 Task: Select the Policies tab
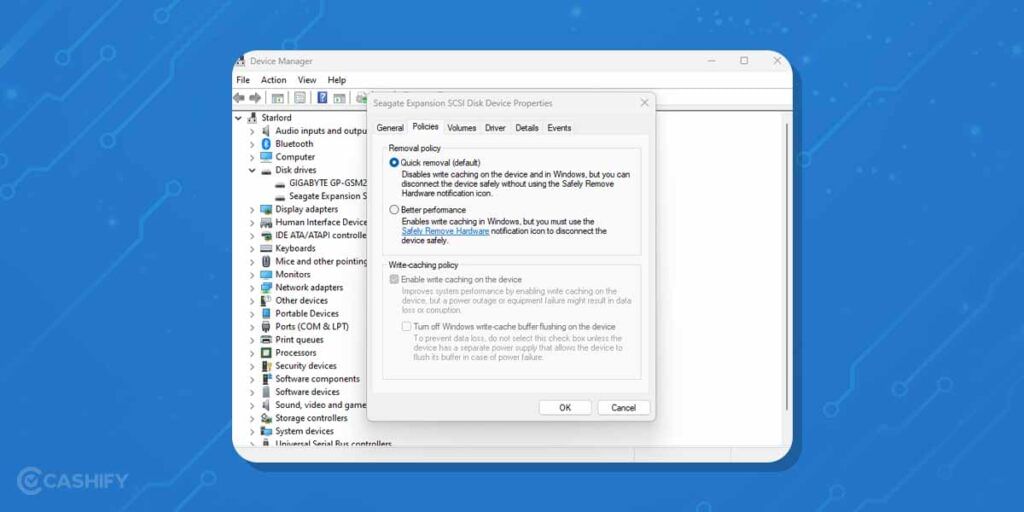click(425, 127)
